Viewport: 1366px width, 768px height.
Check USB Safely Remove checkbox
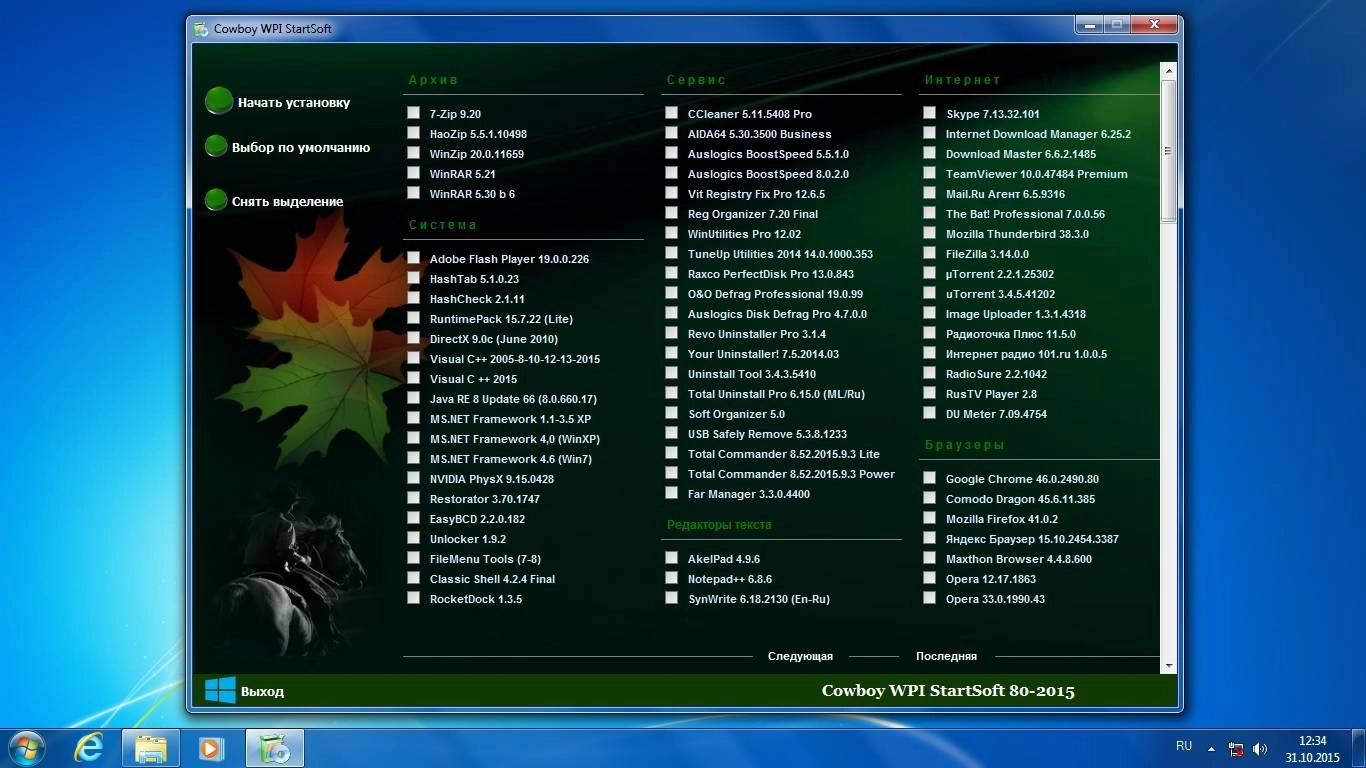(x=672, y=433)
